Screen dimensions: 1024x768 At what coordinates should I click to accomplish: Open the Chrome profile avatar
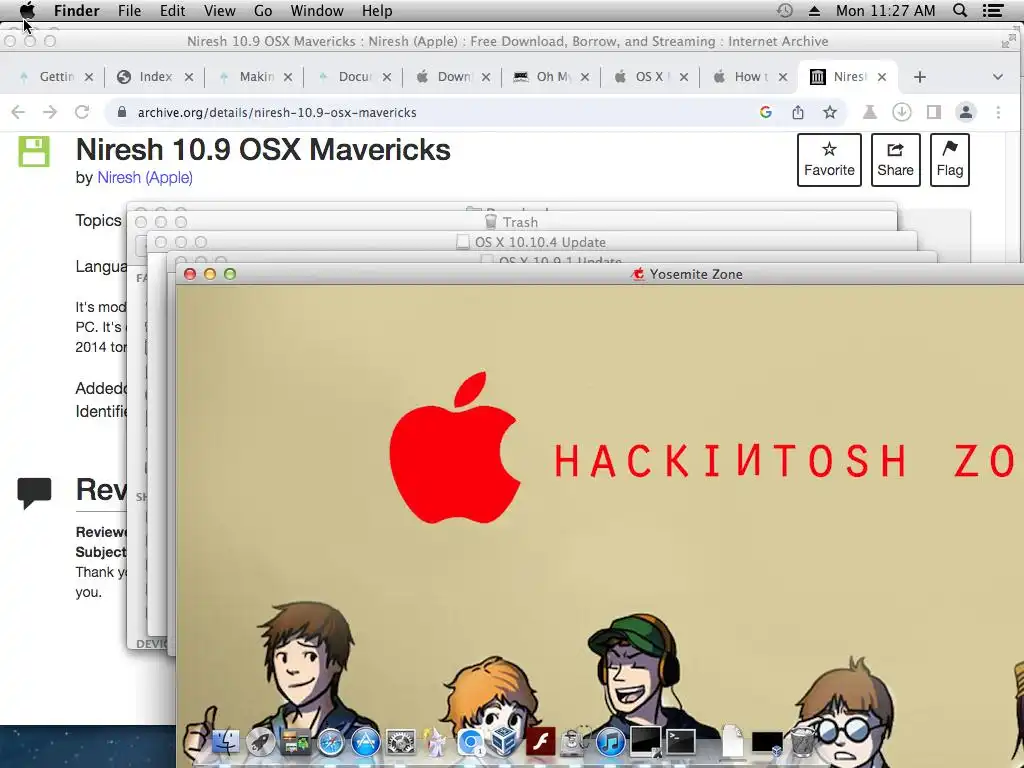point(965,112)
